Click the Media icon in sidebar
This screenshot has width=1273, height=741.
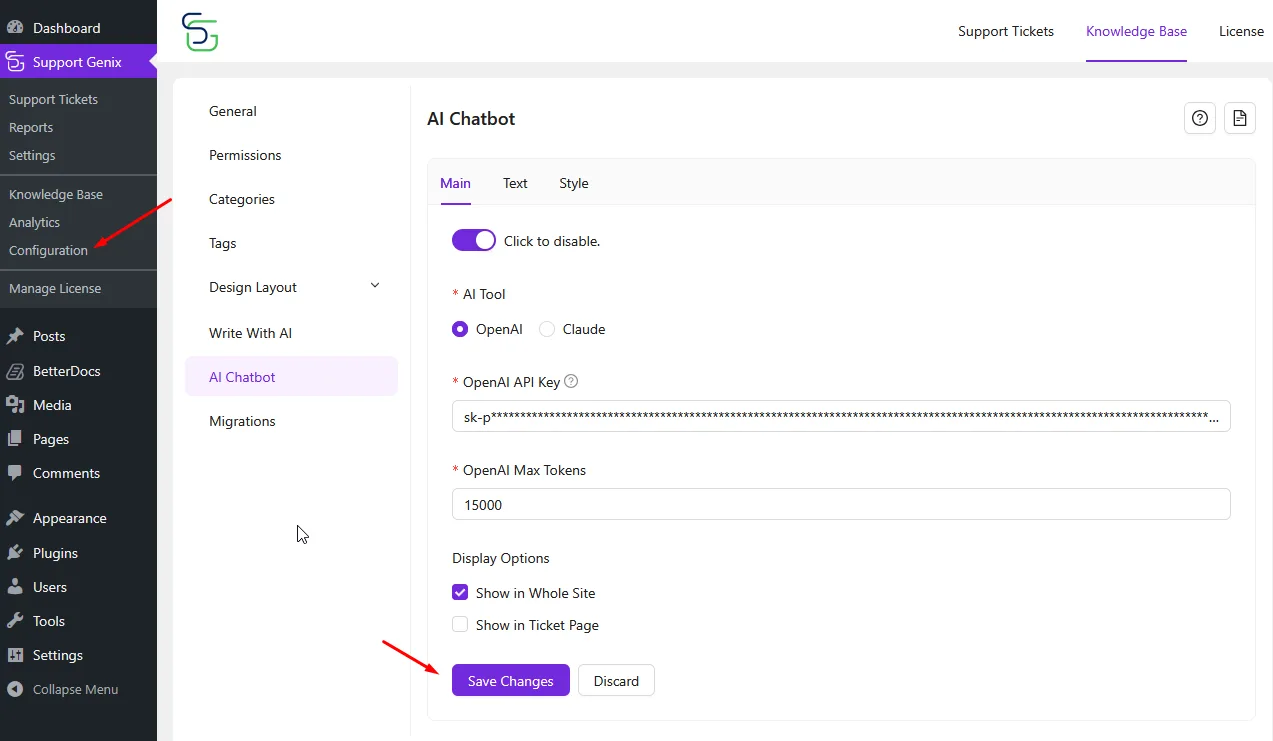coord(15,405)
